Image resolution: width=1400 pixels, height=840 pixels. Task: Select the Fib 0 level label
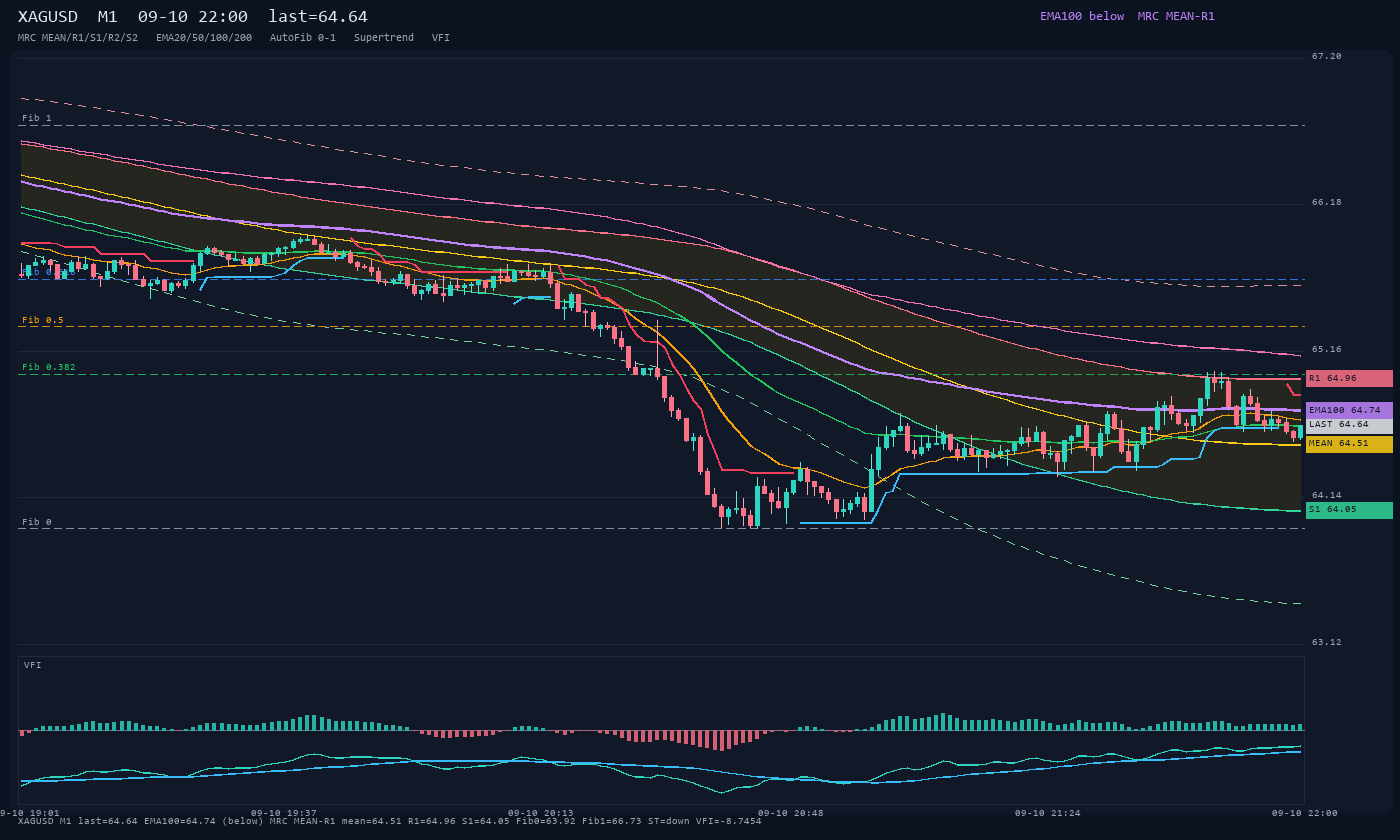[x=37, y=522]
